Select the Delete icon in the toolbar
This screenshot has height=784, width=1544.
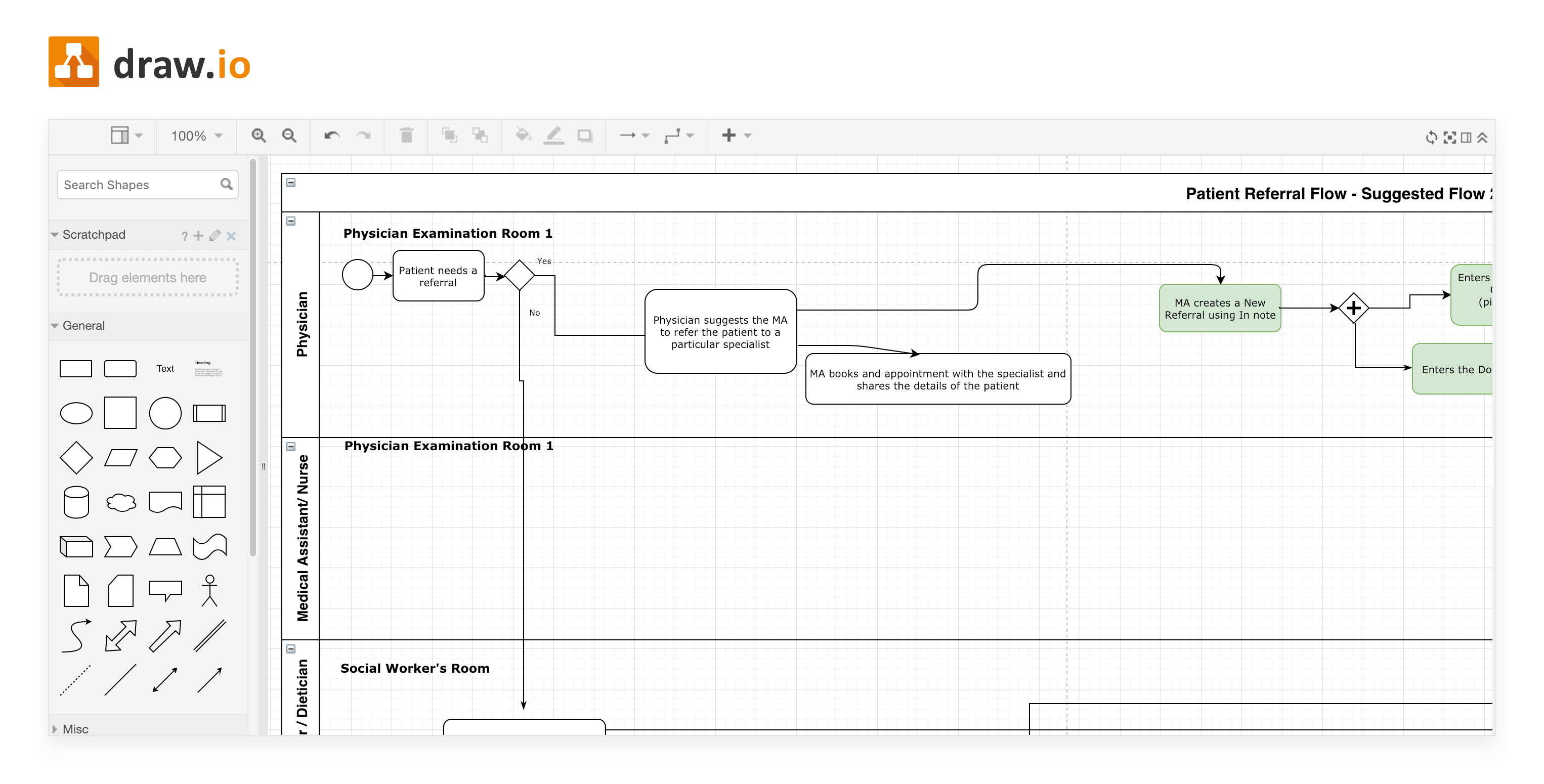(408, 136)
